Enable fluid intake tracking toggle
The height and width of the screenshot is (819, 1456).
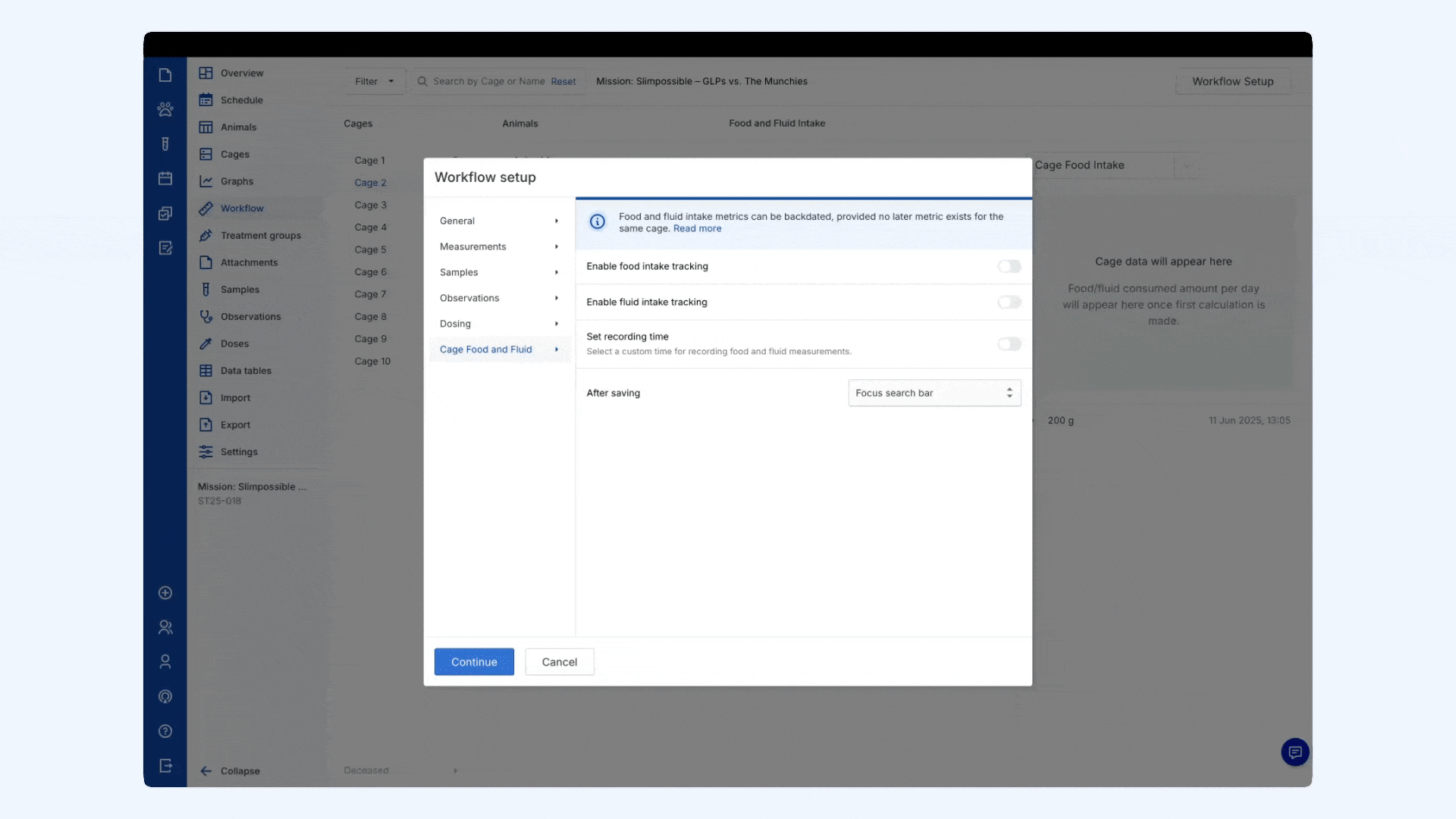(x=1009, y=302)
